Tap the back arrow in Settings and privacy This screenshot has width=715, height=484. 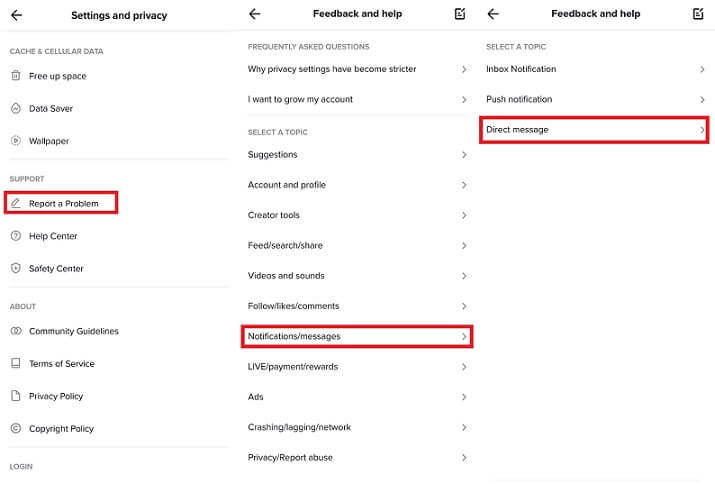[16, 15]
